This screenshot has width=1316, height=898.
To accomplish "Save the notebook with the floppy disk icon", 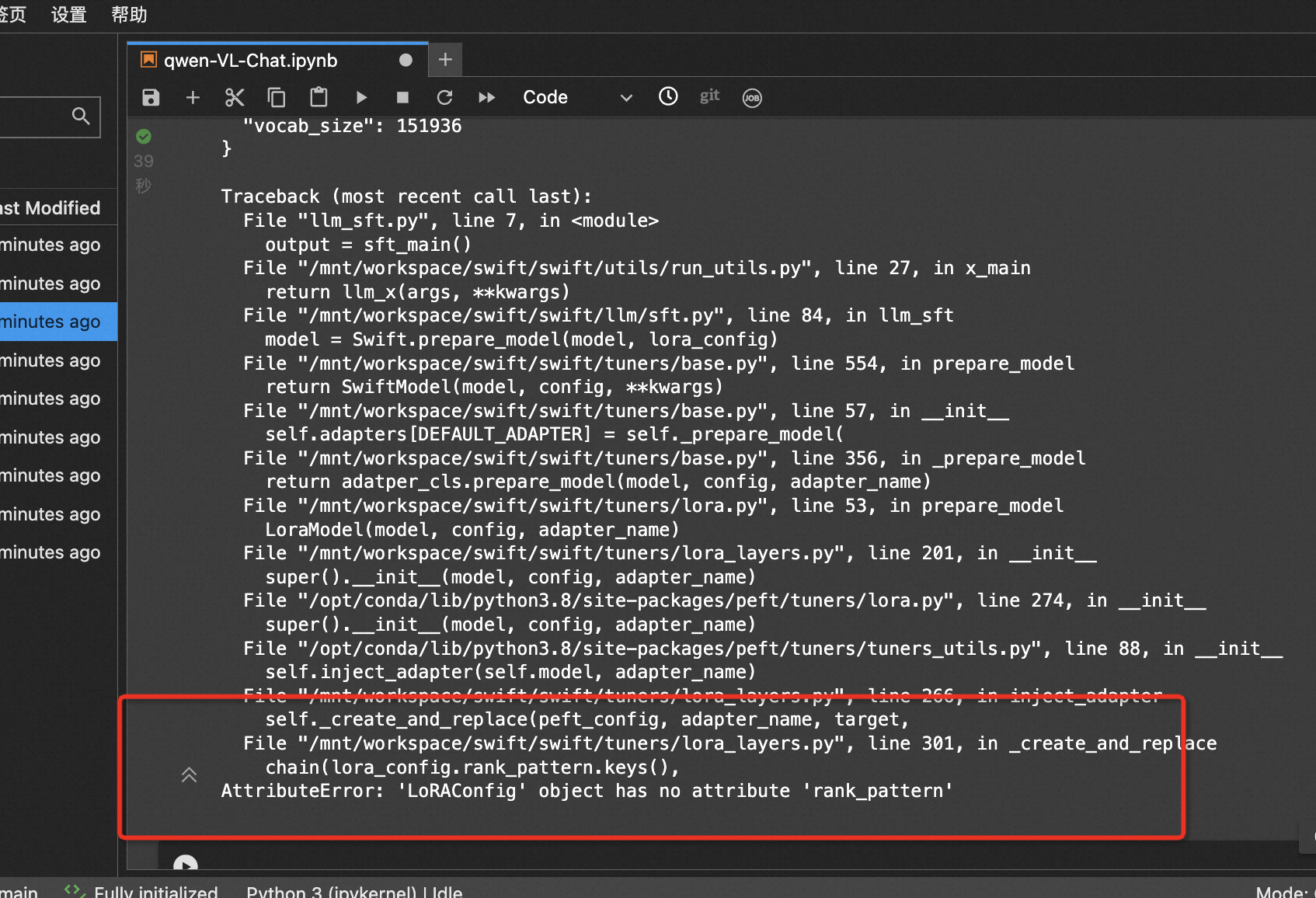I will [151, 97].
